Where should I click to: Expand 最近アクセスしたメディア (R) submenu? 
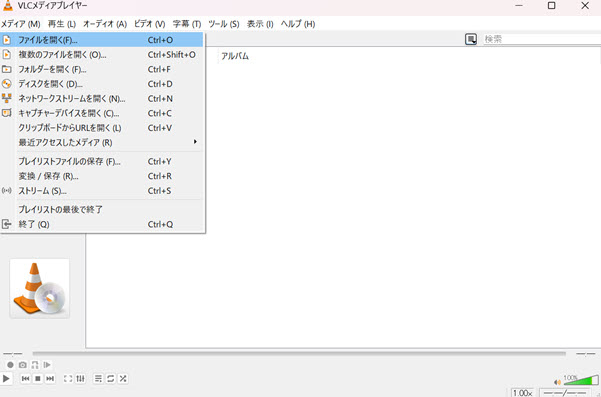(x=102, y=142)
